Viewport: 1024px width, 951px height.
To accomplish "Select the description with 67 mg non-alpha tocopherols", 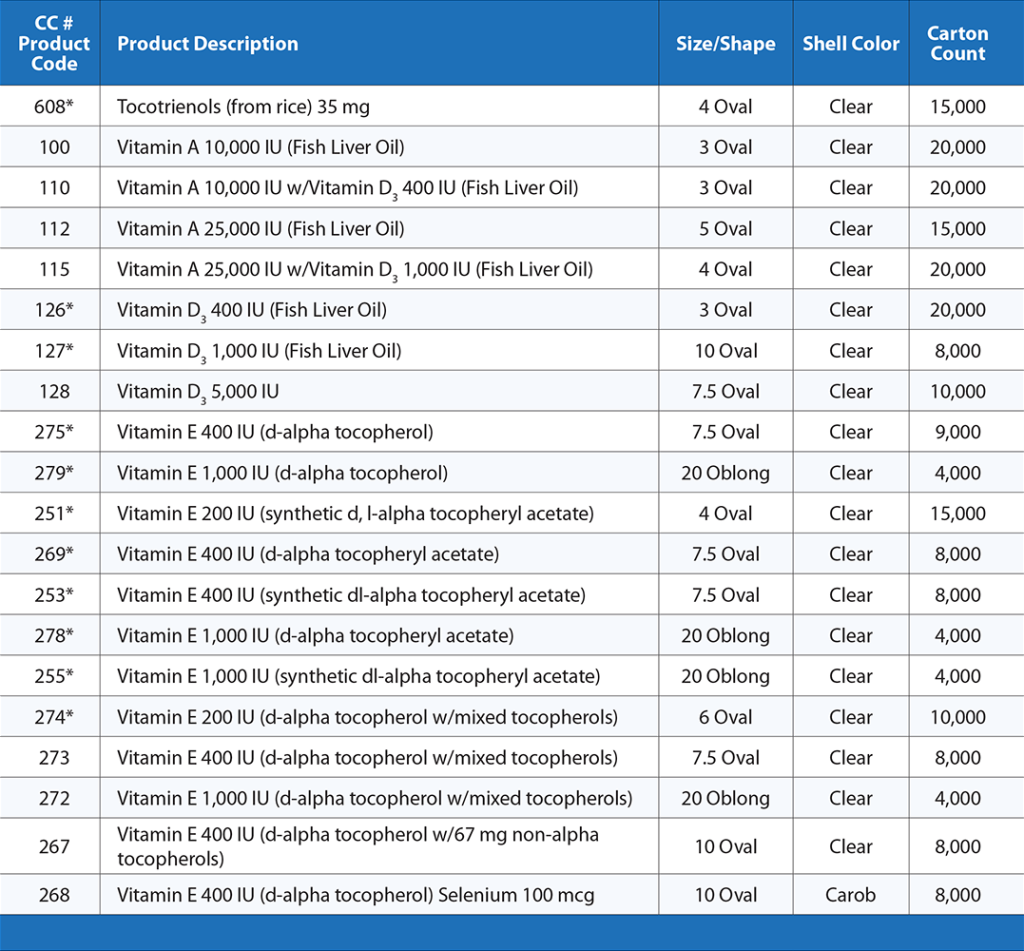I will point(357,847).
